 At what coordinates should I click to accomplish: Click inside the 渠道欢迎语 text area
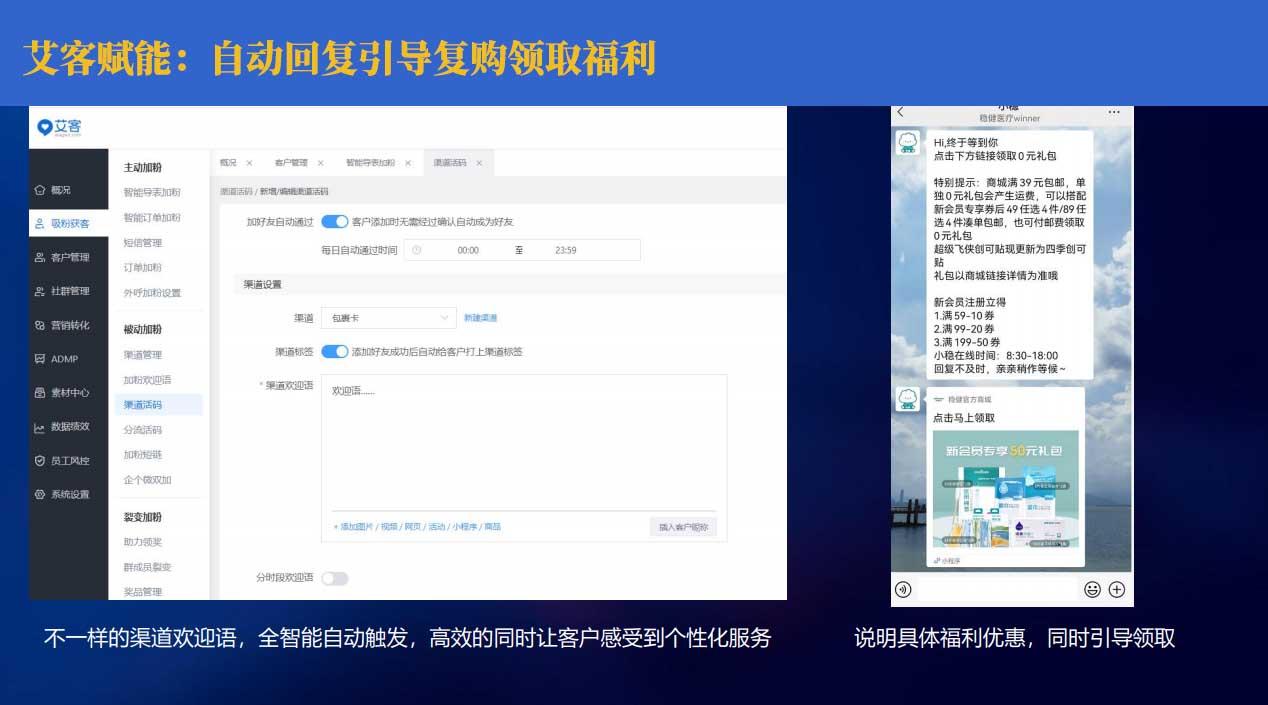[523, 440]
